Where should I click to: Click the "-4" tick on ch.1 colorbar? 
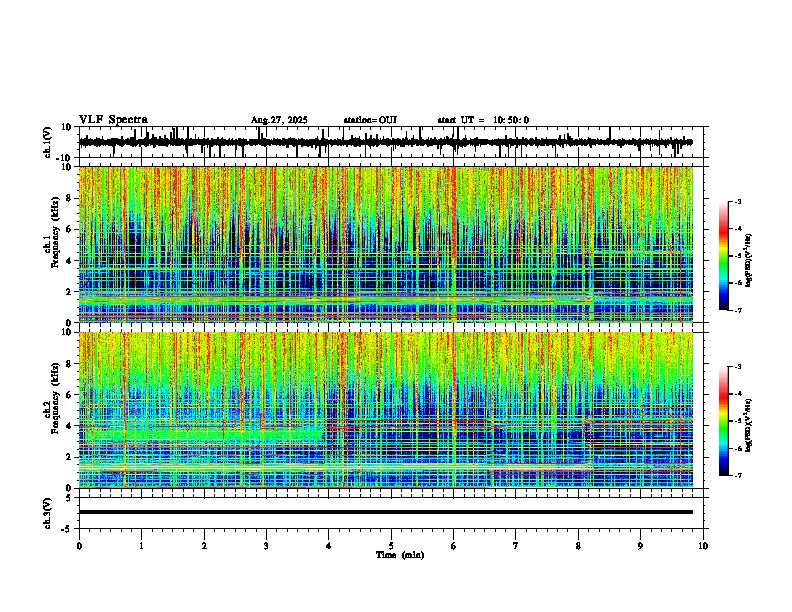738,229
